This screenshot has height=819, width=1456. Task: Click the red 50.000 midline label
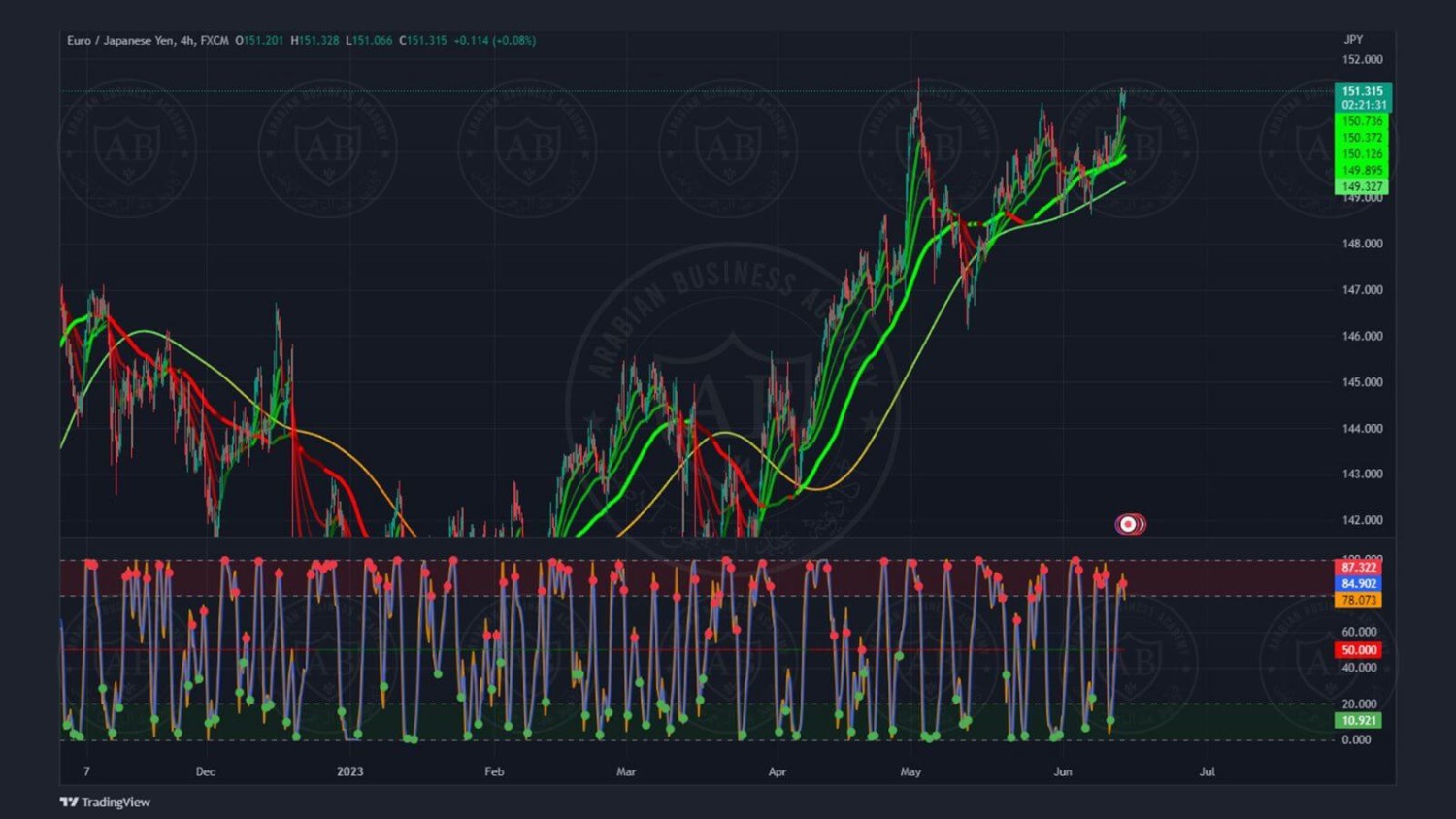1358,650
